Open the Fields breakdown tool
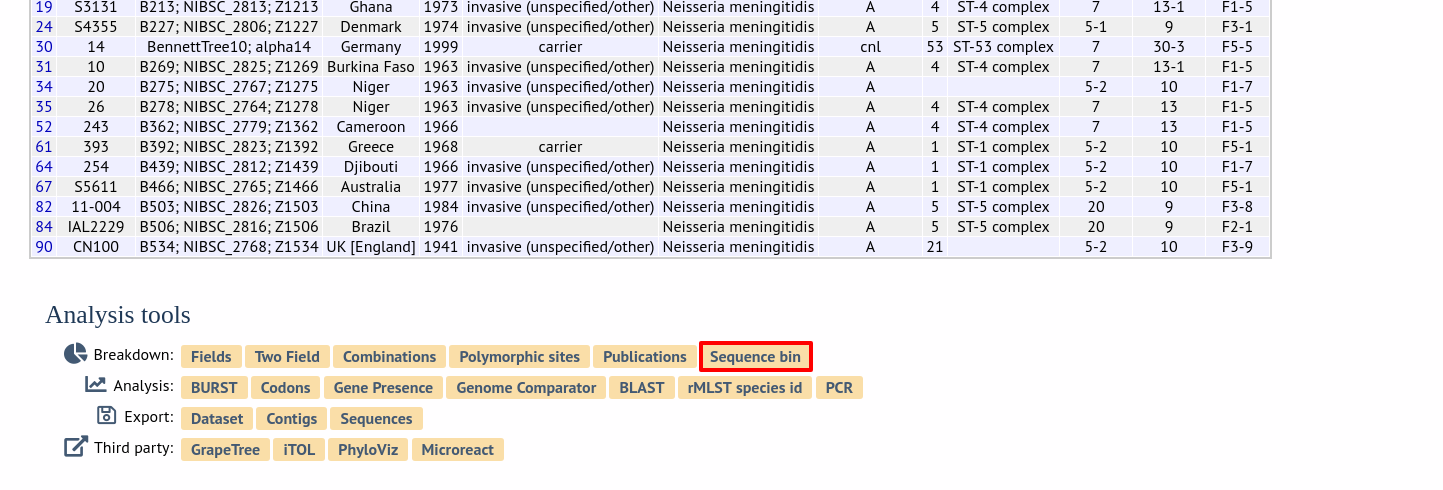1443x490 pixels. (211, 357)
